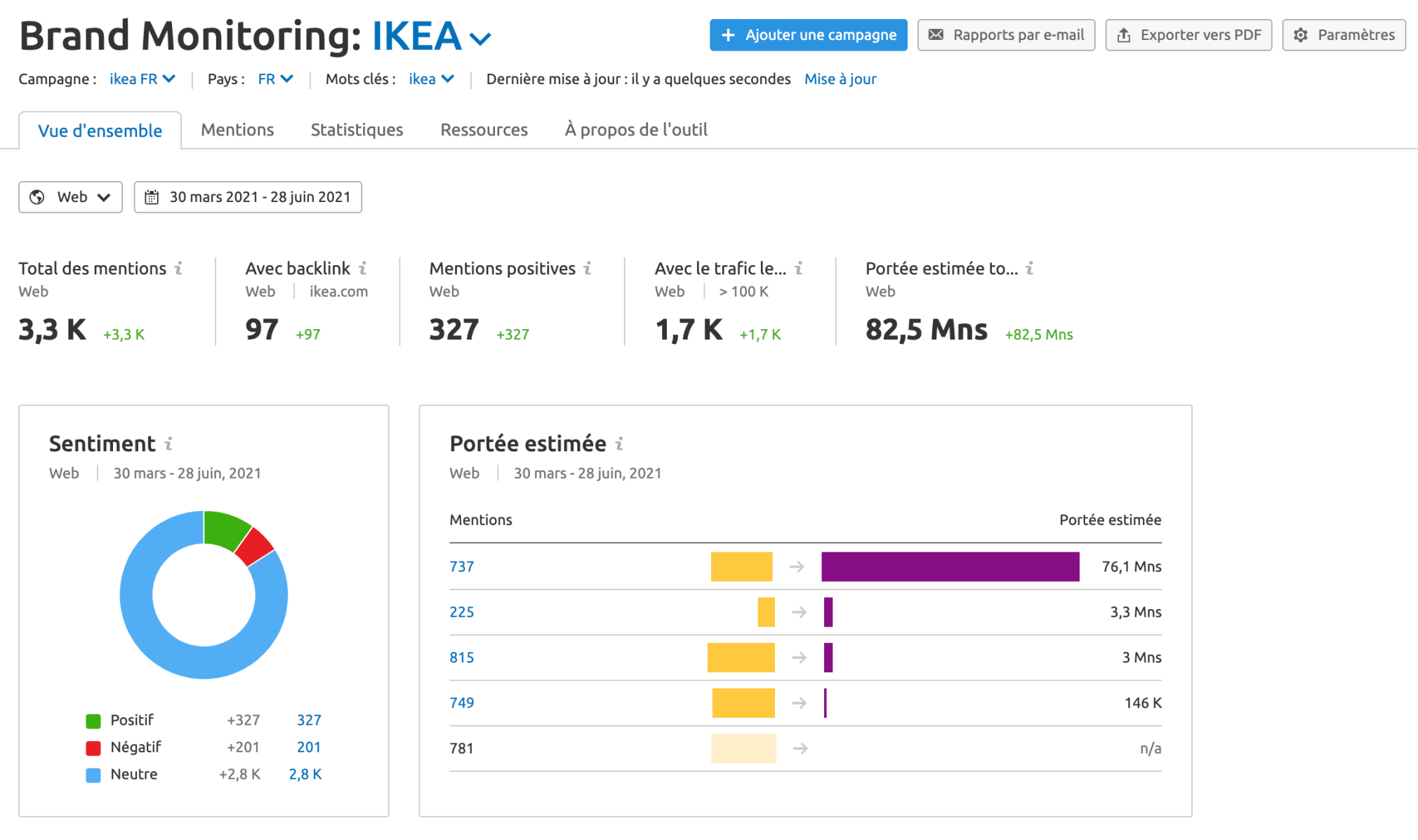Open the 225 mentions link
The height and width of the screenshot is (840, 1418).
click(x=461, y=612)
